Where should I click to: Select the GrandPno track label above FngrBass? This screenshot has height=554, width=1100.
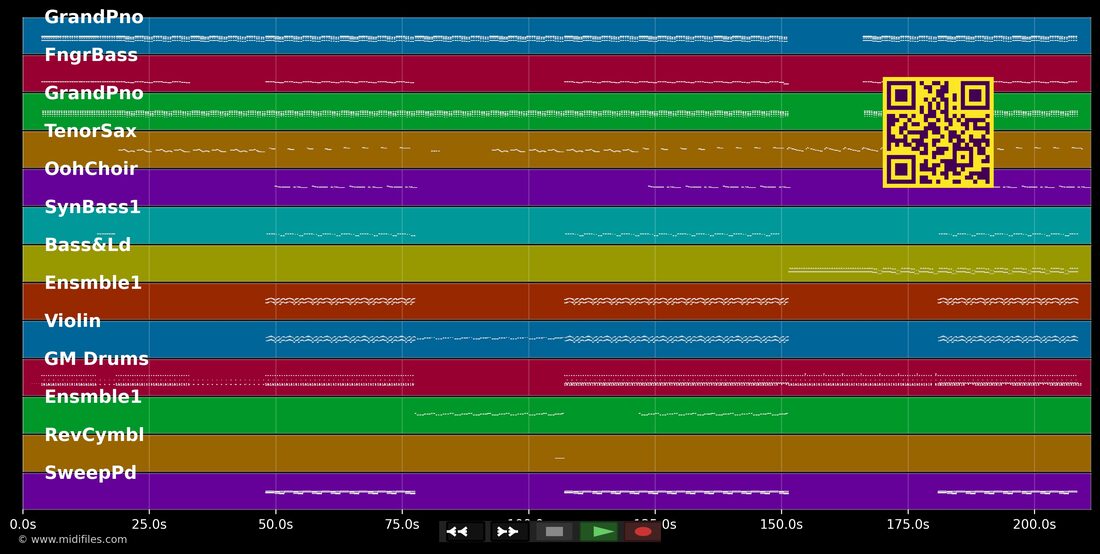94,18
